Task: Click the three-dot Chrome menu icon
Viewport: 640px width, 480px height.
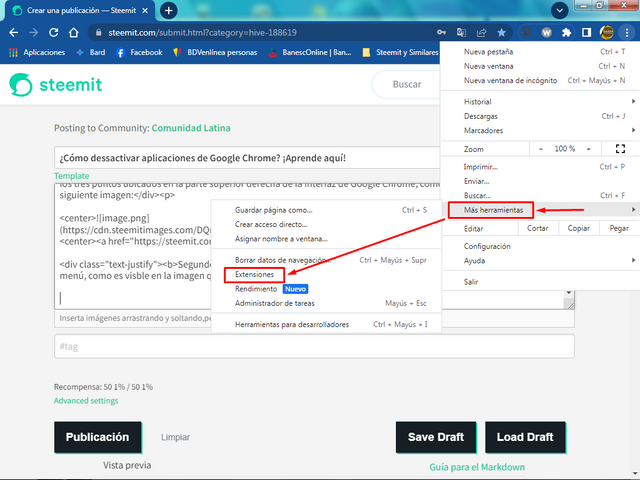Action: [627, 33]
